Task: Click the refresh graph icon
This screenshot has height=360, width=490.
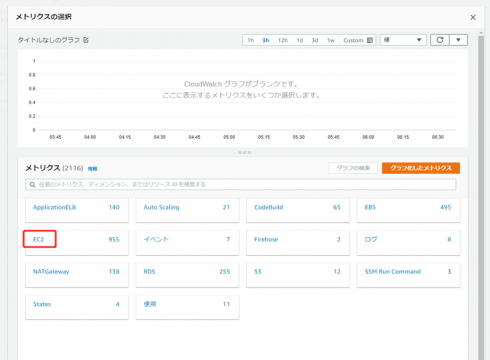Action: [x=440, y=40]
